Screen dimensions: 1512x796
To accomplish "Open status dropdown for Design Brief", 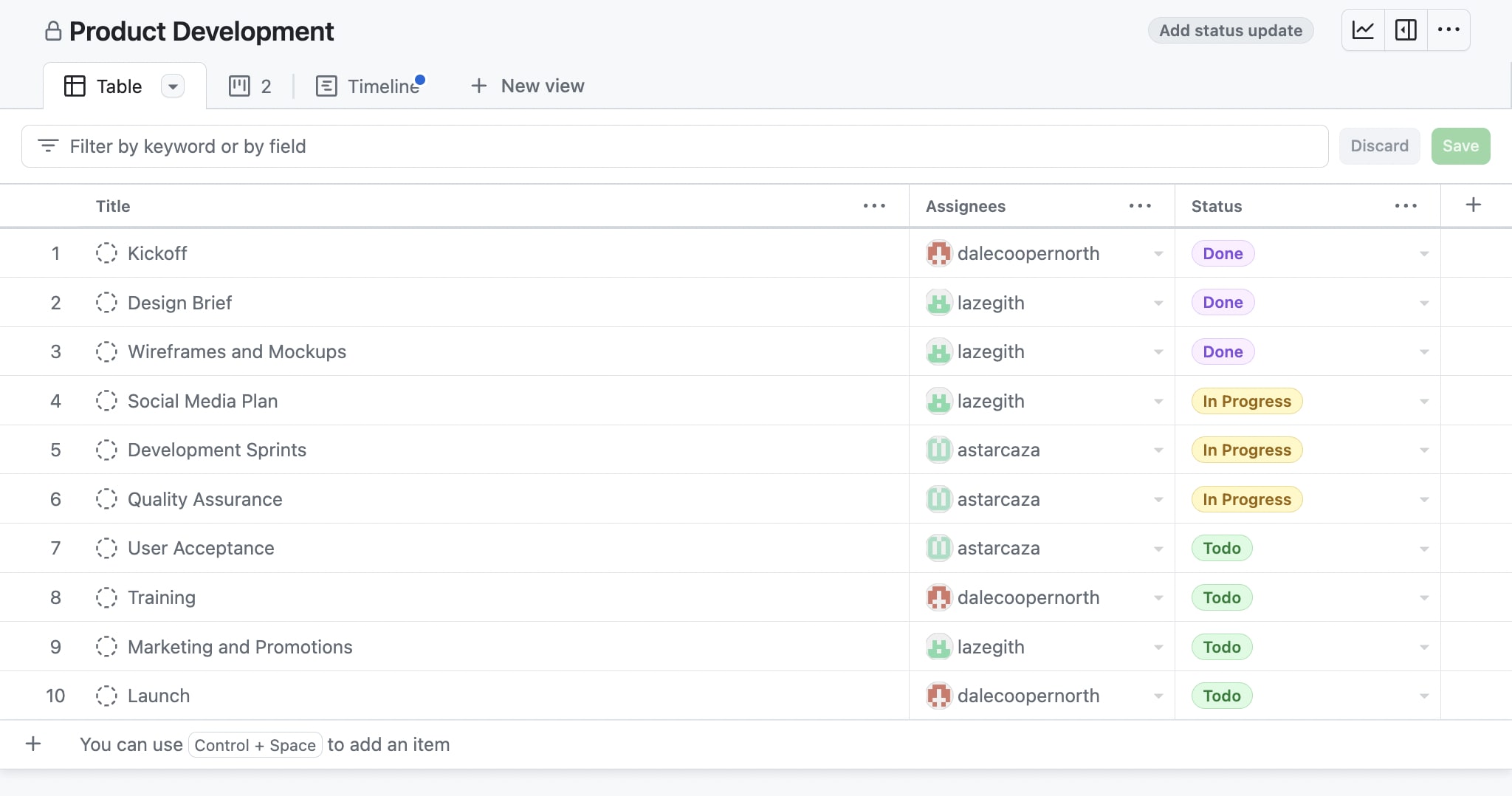I will (1424, 303).
